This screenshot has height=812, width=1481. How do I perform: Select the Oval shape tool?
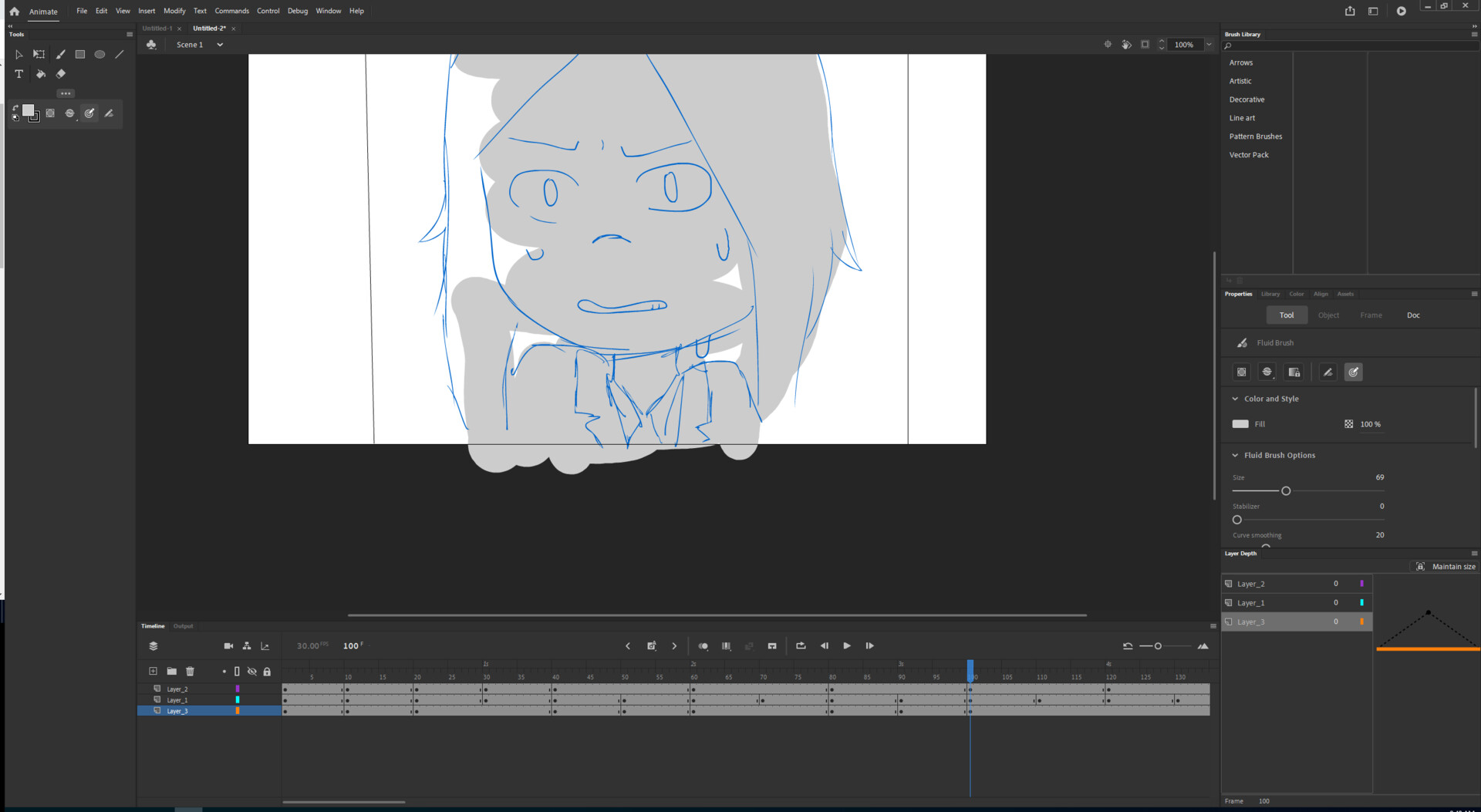[100, 54]
